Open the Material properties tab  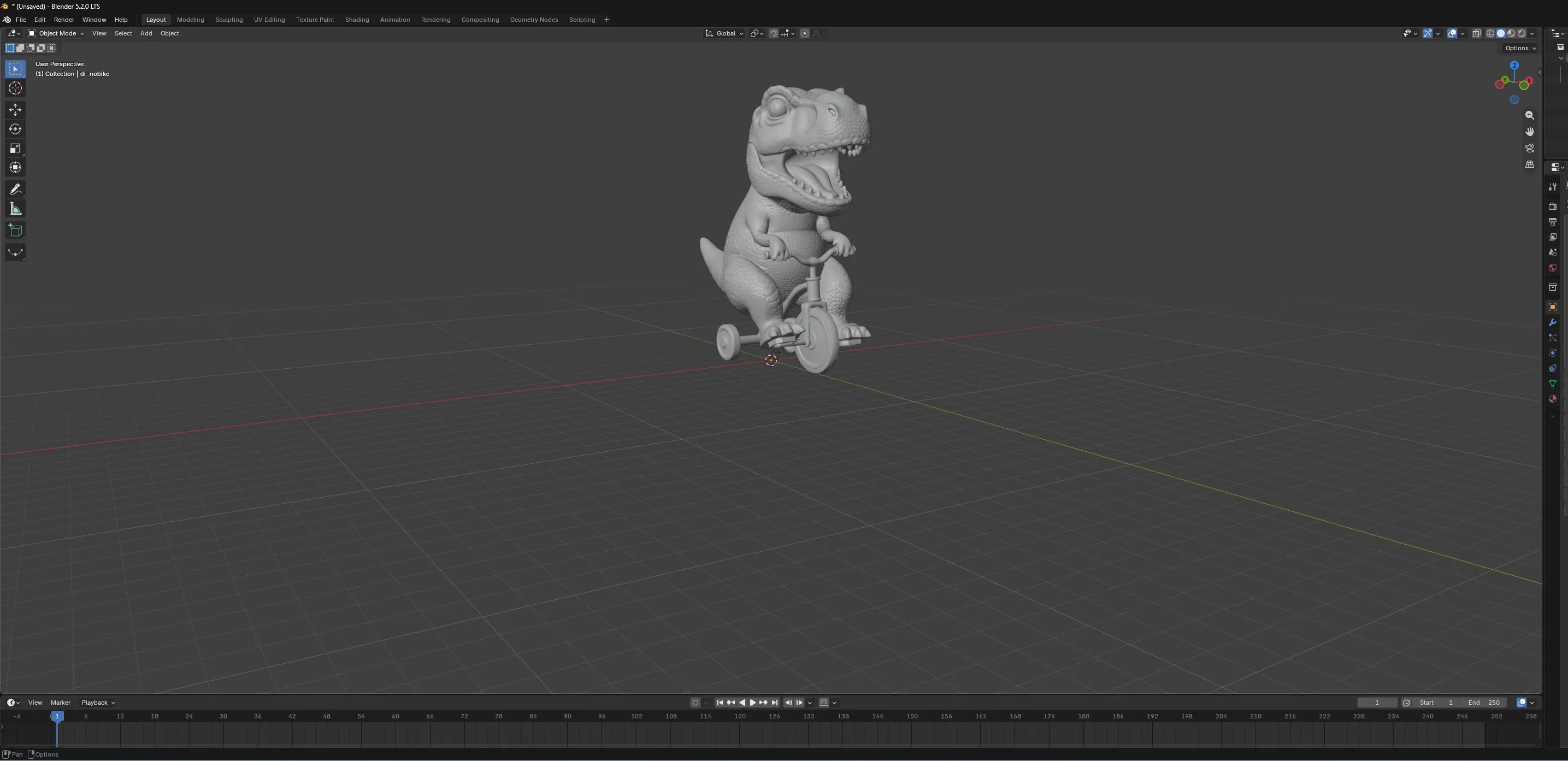[x=1552, y=399]
